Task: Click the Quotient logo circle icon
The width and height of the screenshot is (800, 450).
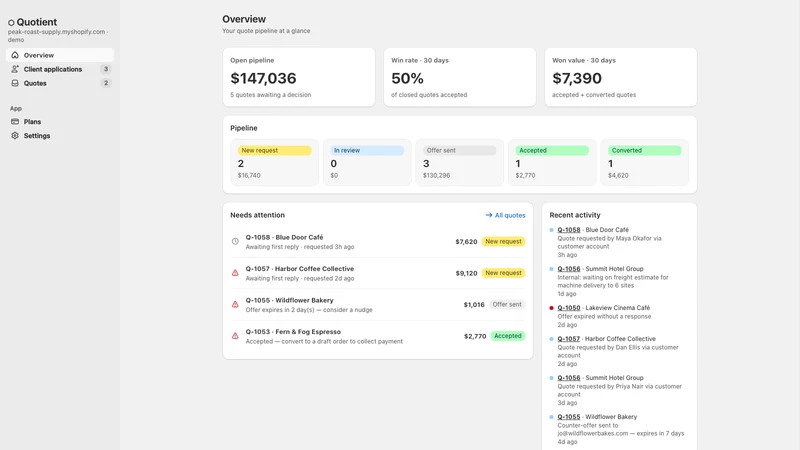Action: 11,22
